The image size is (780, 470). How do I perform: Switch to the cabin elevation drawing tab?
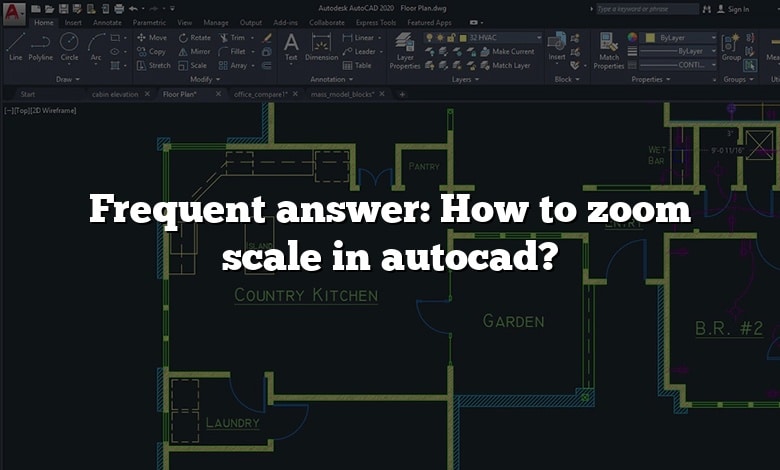coord(115,94)
